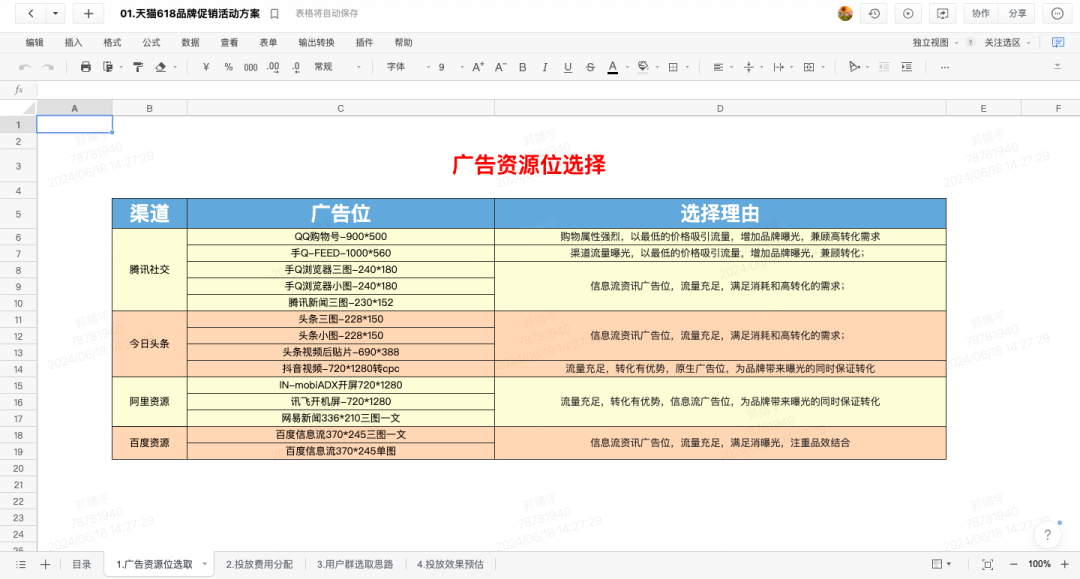The height and width of the screenshot is (579, 1080).
Task: Open the font color swatch
Action: pyautogui.click(x=612, y=67)
